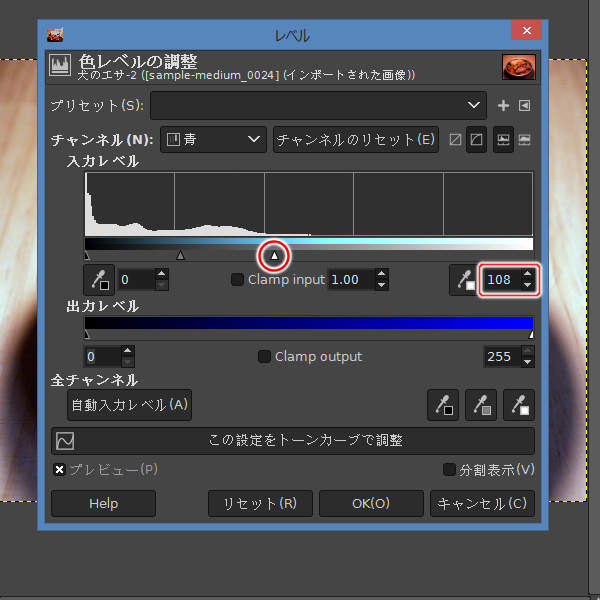Select perceptual adjustment icon
Viewport: 600px width, 600px height.
coord(476,139)
